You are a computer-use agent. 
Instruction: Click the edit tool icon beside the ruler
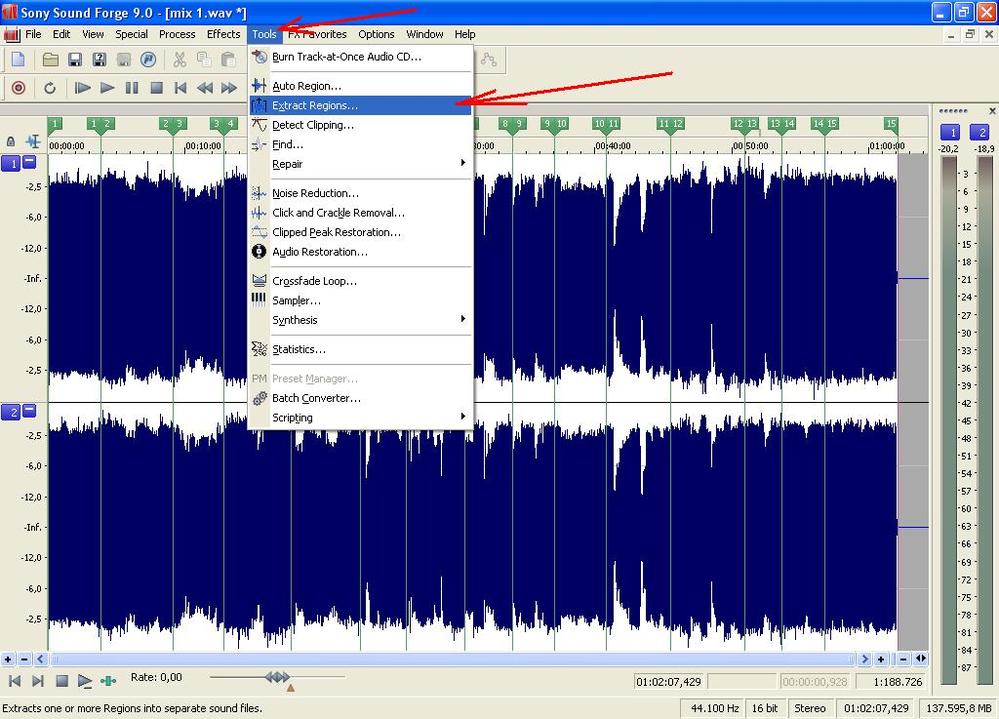pyautogui.click(x=32, y=141)
